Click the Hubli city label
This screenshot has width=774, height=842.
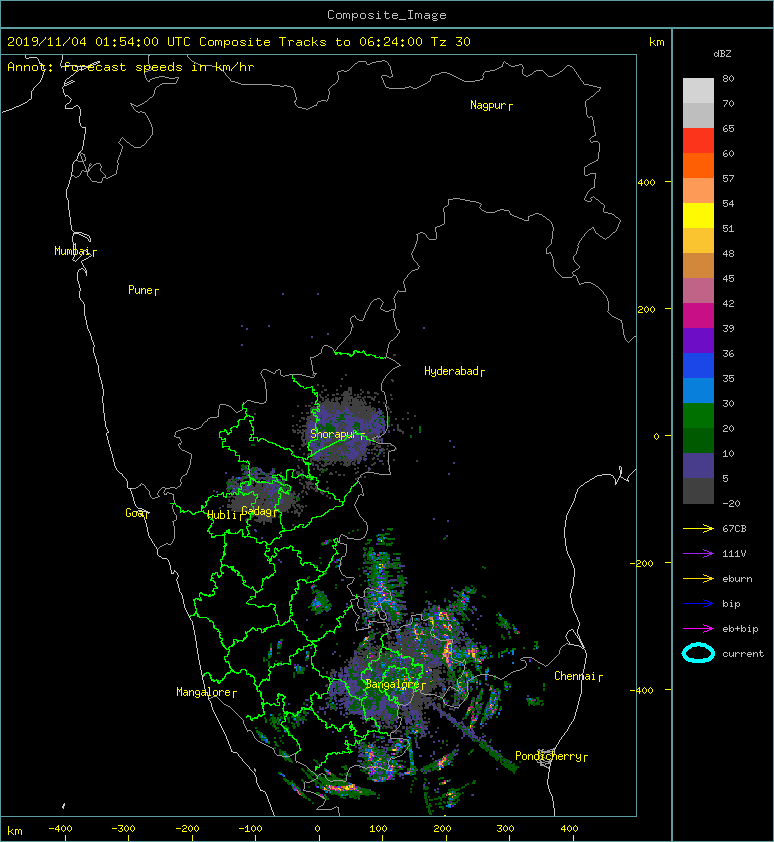point(222,515)
